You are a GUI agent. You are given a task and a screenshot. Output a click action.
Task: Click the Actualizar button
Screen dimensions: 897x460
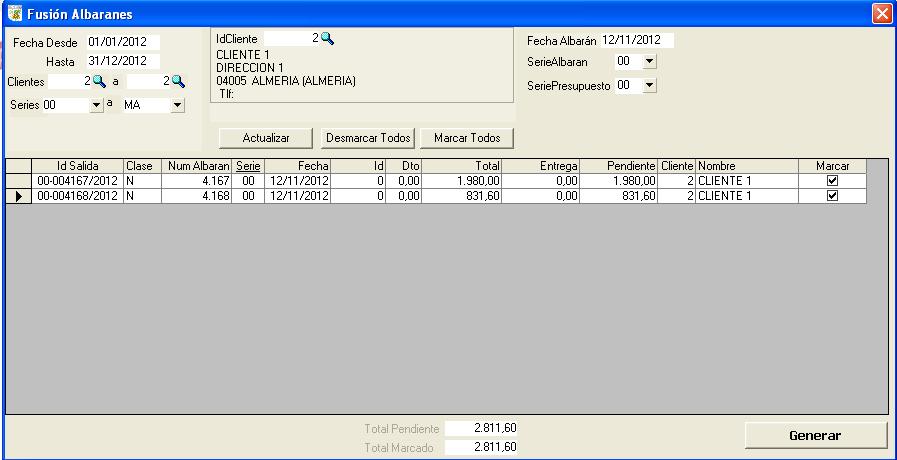(266, 138)
